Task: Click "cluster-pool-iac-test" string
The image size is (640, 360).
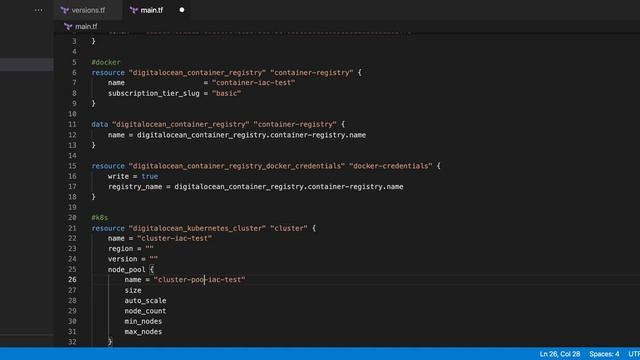Action: coord(200,280)
